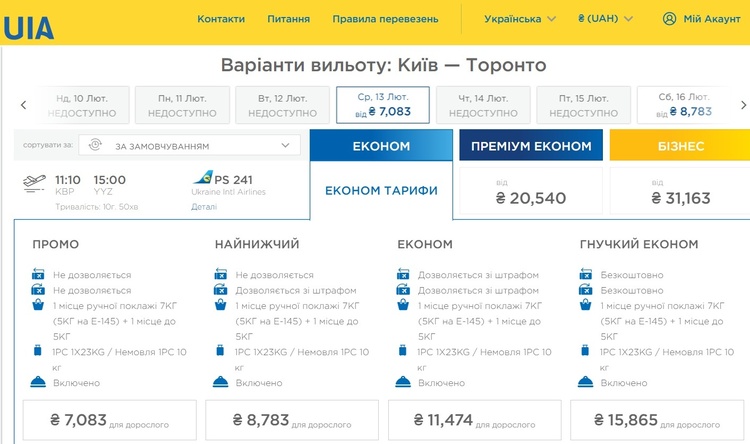750x444 pixels.
Task: Select business price 31,163
Action: click(x=680, y=191)
